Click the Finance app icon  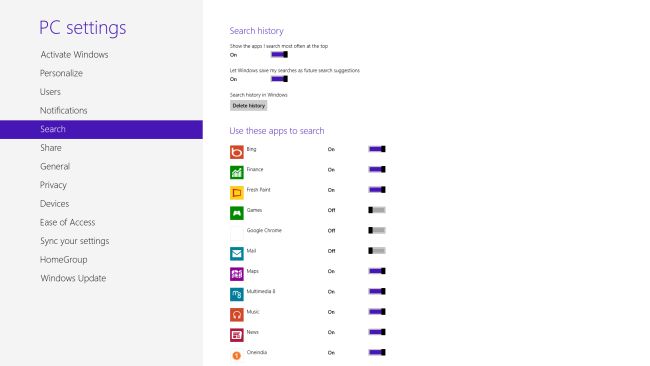pos(237,172)
